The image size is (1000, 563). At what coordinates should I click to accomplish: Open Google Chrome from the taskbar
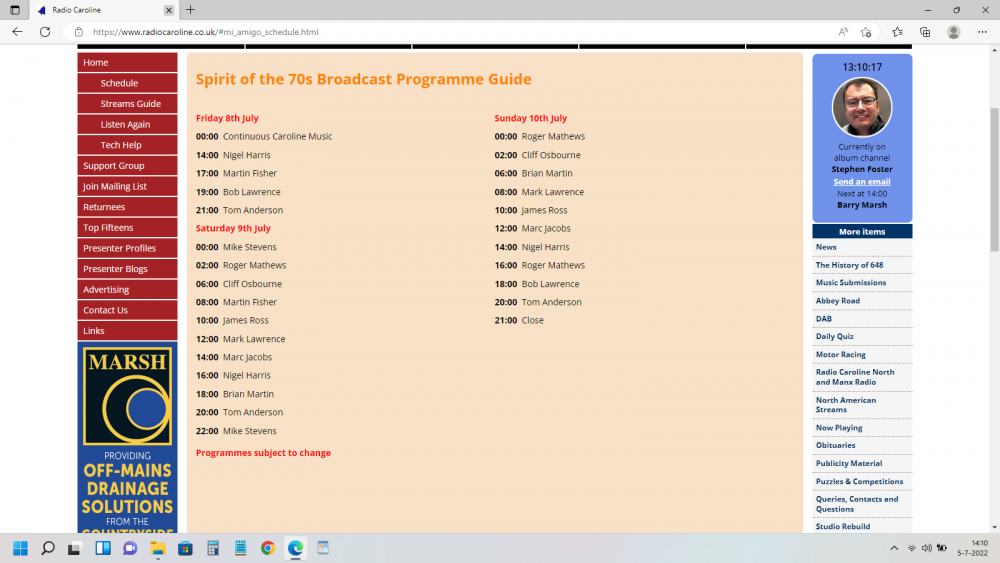(267, 548)
